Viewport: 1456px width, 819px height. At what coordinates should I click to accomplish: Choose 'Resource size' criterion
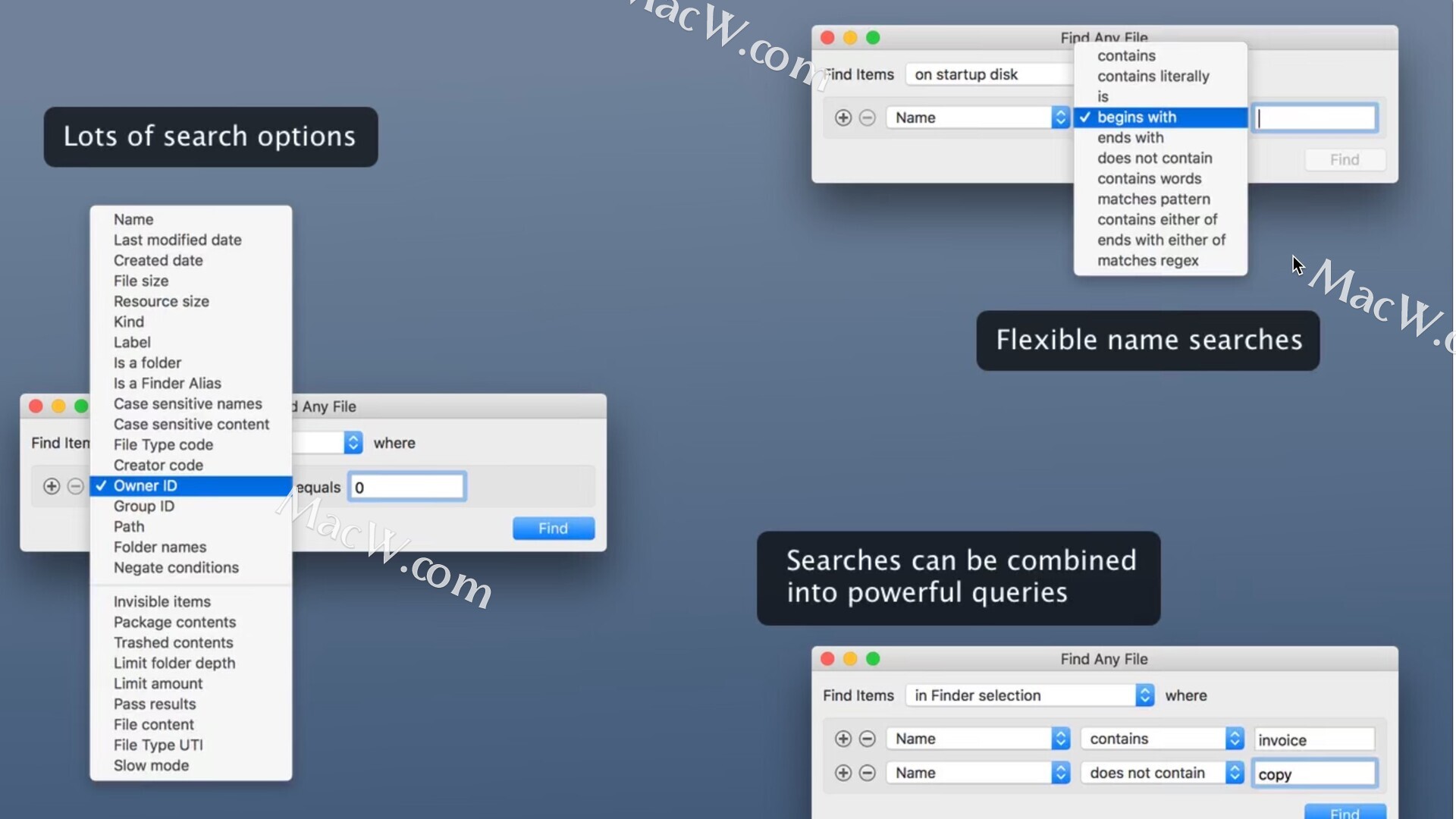[190, 301]
